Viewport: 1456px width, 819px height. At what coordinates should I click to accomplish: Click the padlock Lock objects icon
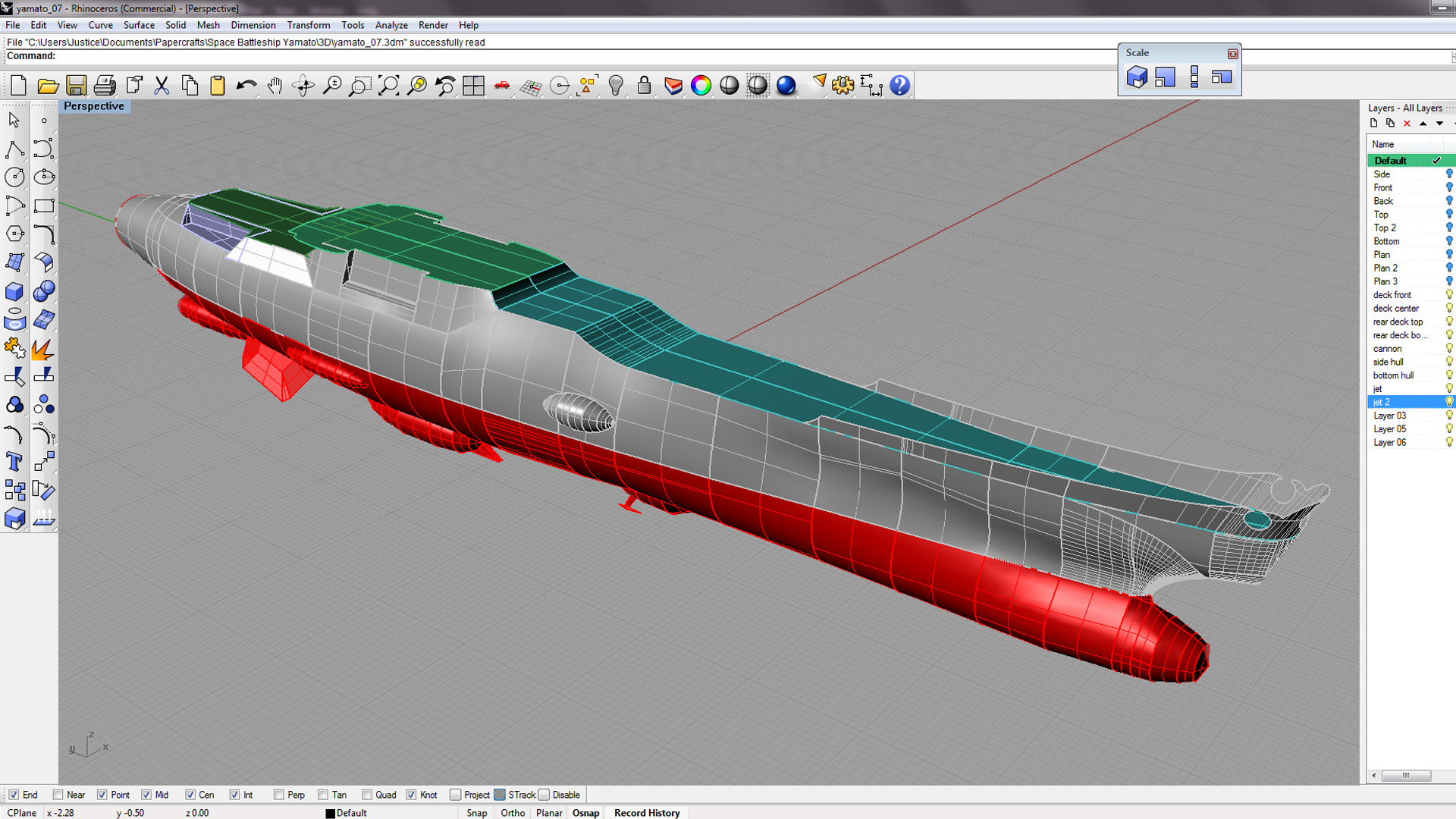tap(645, 86)
